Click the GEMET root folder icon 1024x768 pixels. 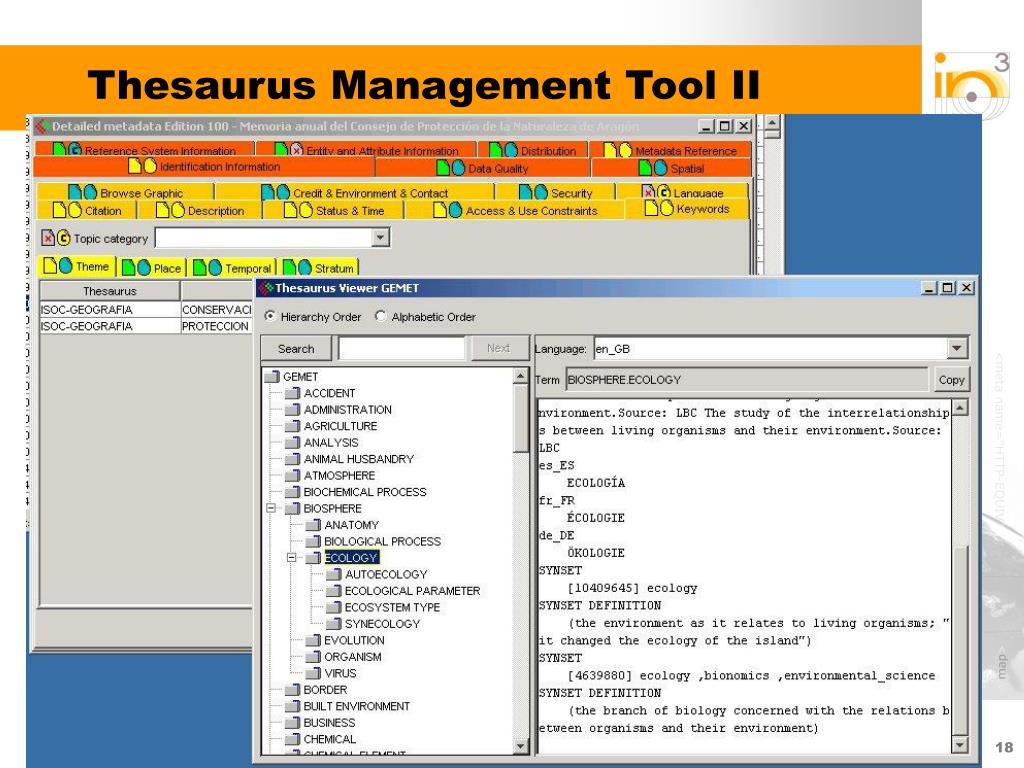click(272, 377)
